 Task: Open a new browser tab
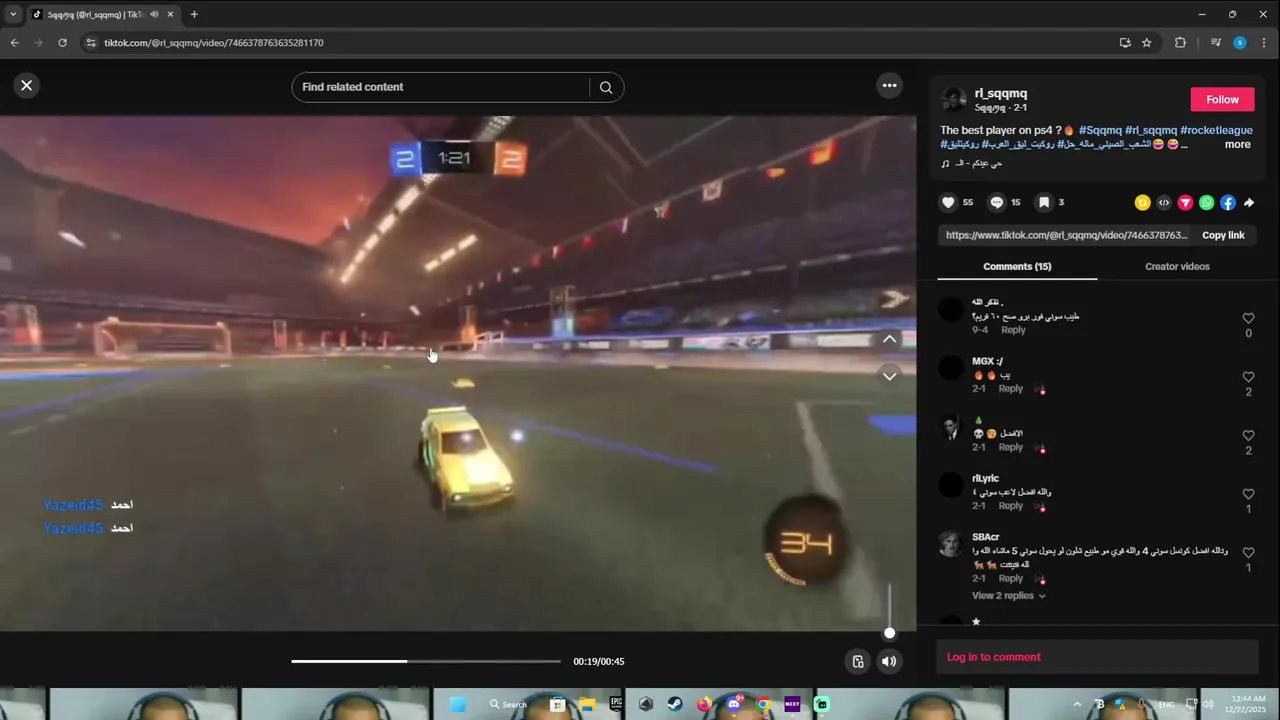point(194,14)
